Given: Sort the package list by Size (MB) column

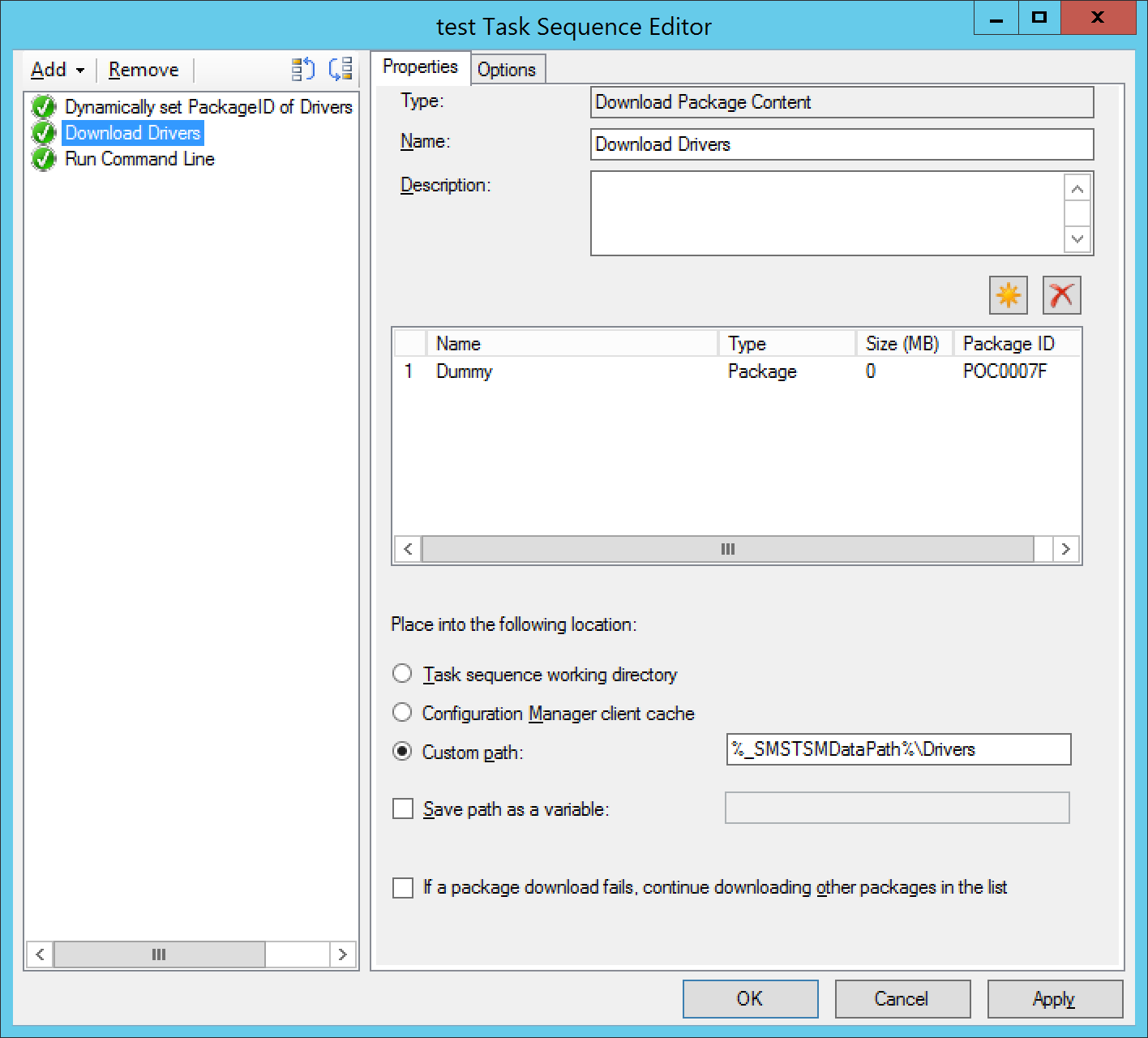Looking at the screenshot, I should (905, 344).
